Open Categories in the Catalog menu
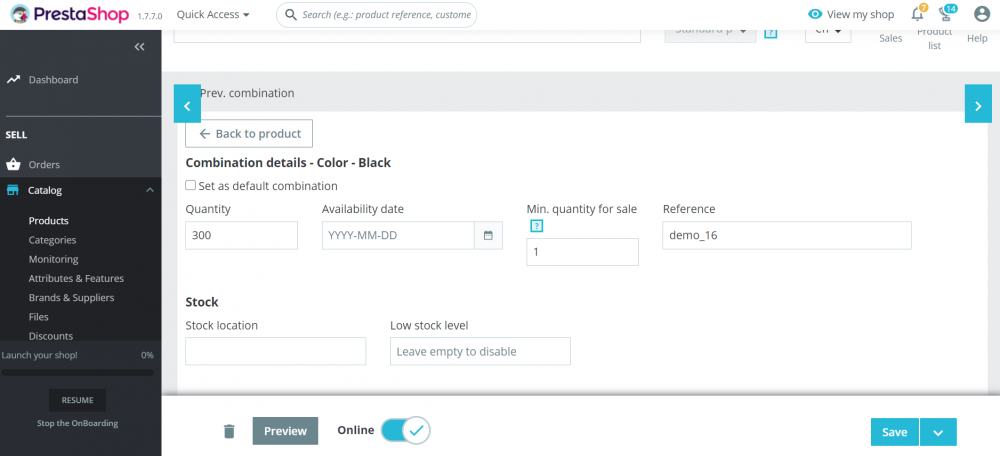 coord(52,240)
